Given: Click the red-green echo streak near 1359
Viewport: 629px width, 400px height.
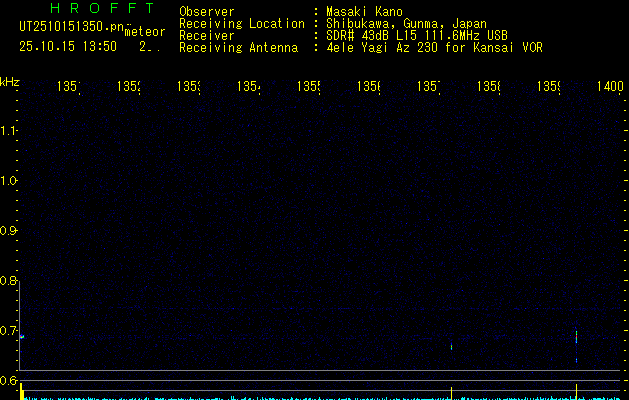Looking at the screenshot, I should pos(576,337).
